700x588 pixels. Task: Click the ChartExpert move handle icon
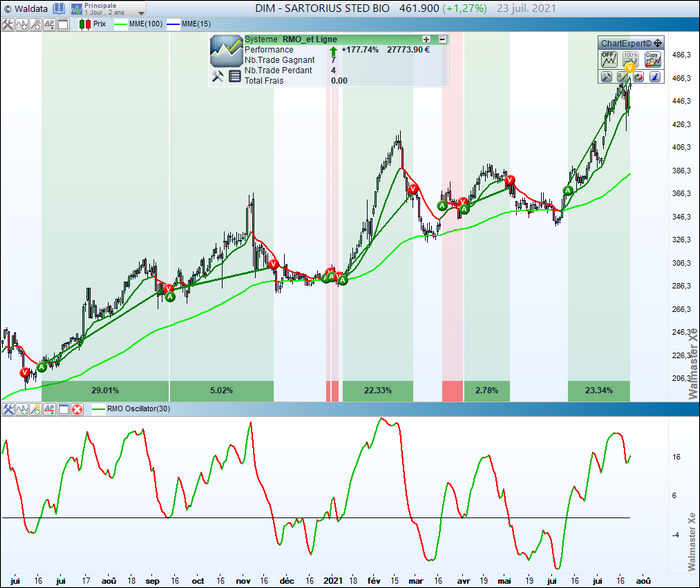(x=658, y=43)
